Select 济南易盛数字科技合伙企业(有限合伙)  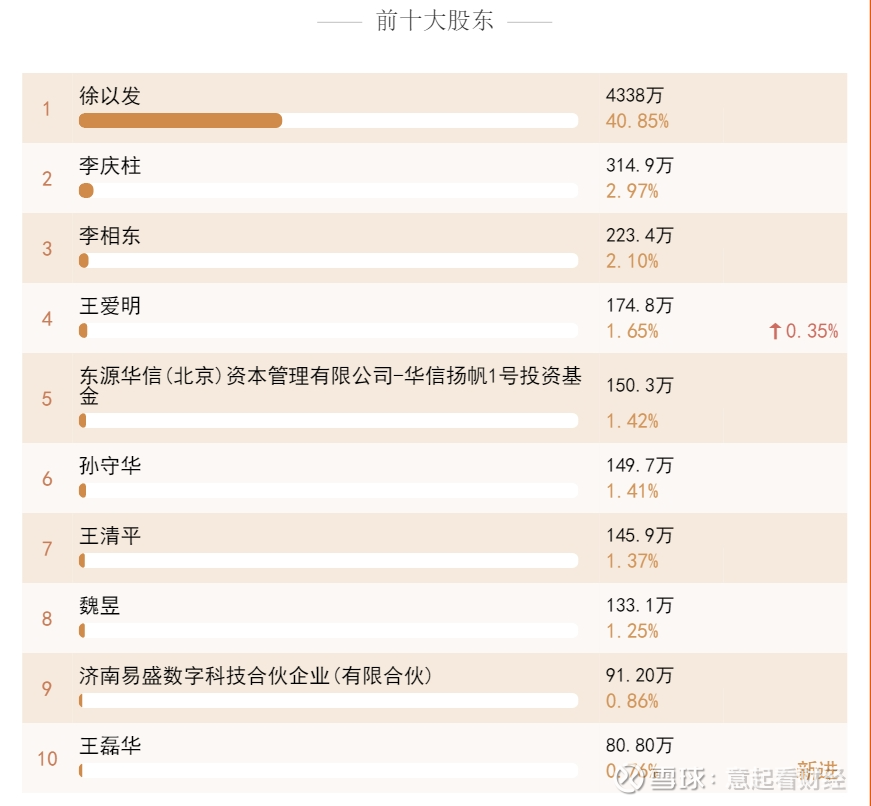[x=255, y=676]
